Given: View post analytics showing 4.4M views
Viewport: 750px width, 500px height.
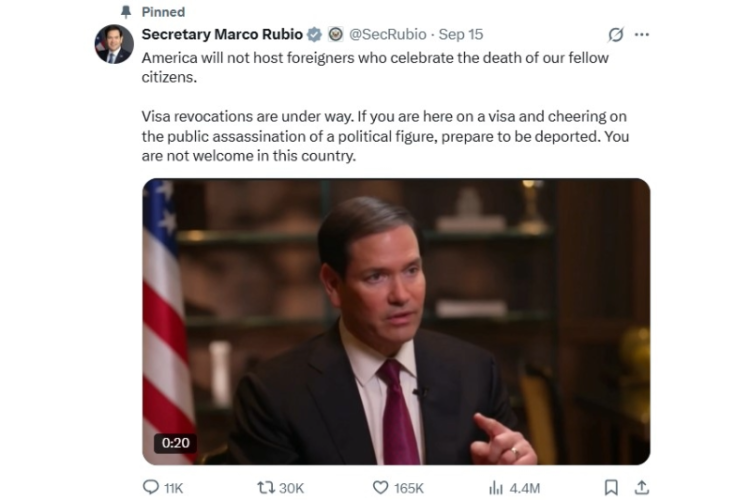Looking at the screenshot, I should (x=496, y=487).
